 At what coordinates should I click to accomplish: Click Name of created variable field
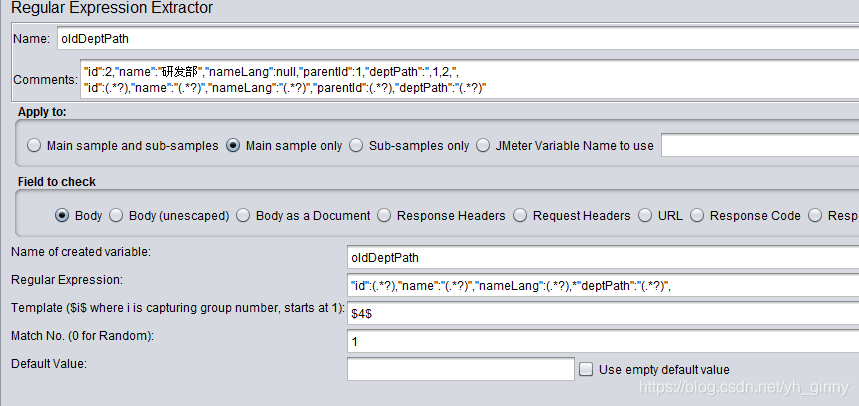click(x=603, y=258)
